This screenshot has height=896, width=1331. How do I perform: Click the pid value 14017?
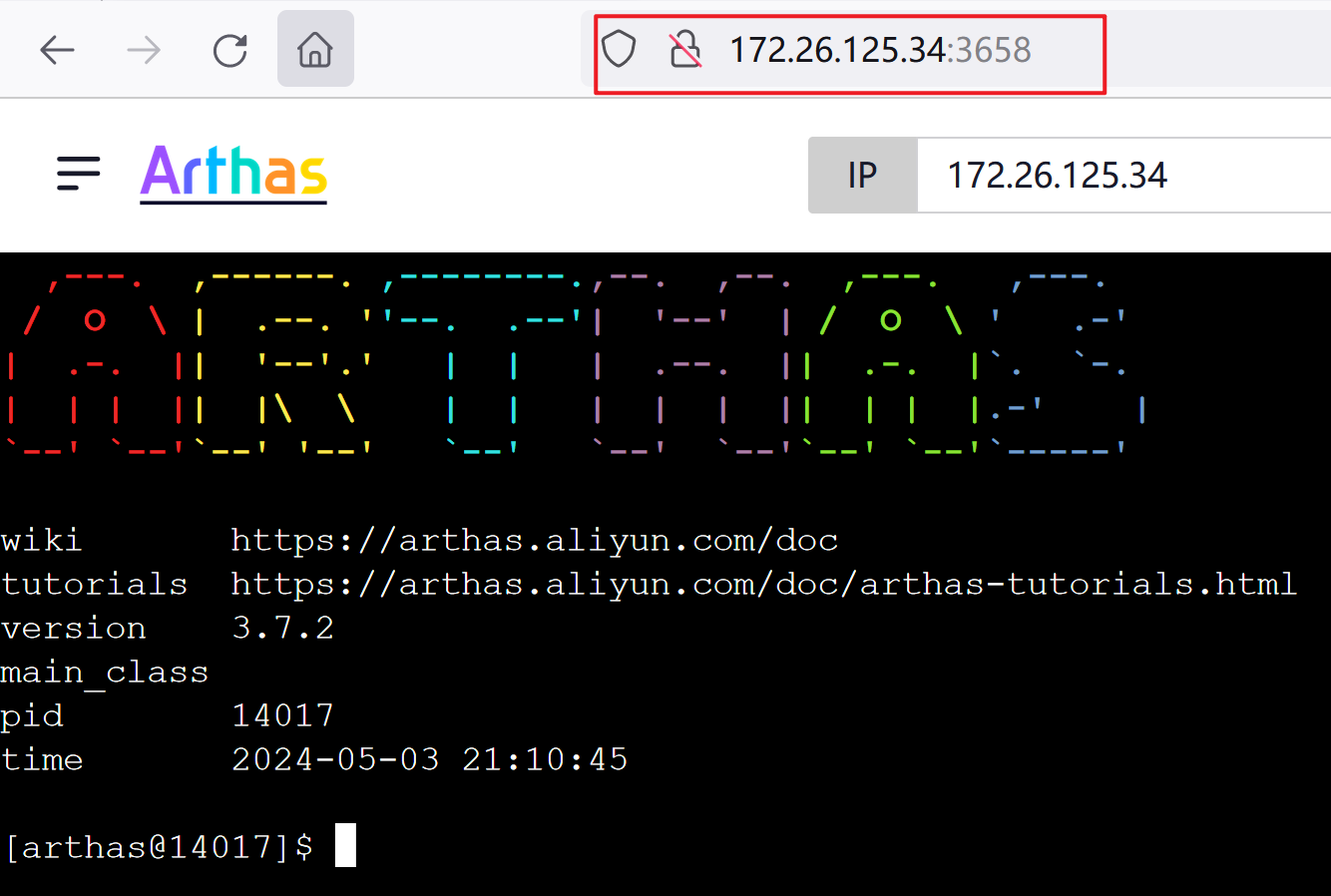(x=283, y=715)
